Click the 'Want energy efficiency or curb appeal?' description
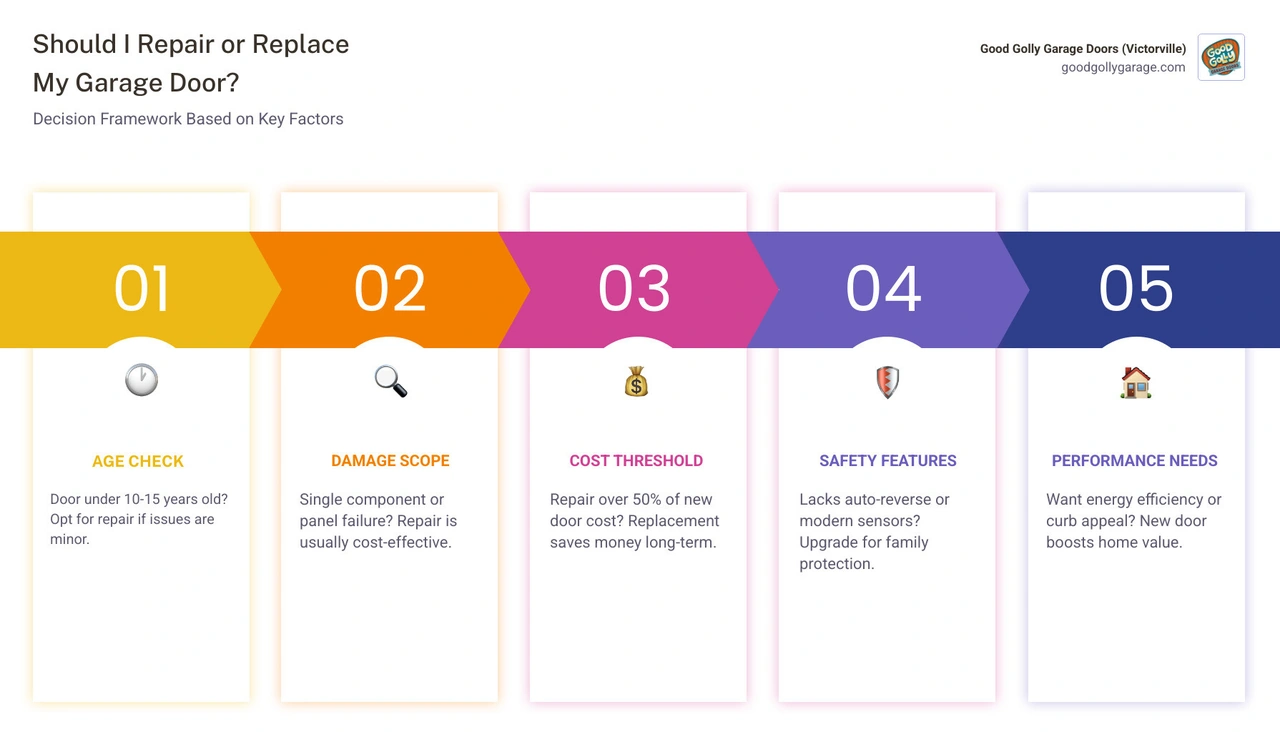Viewport: 1280px width, 732px height. (x=1134, y=521)
